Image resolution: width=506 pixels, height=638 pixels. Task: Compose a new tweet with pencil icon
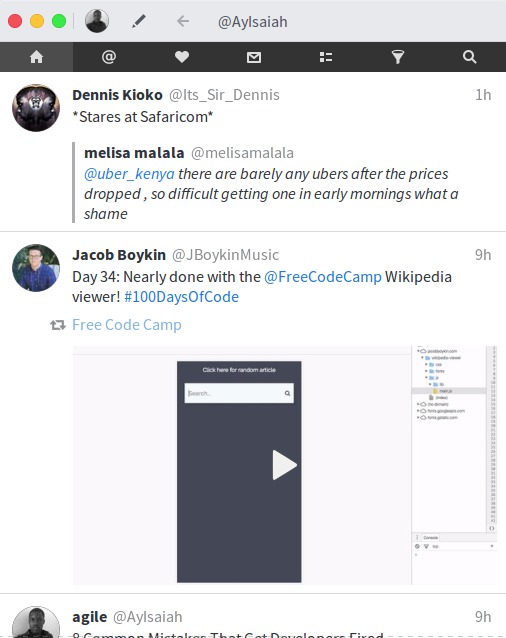pos(139,21)
